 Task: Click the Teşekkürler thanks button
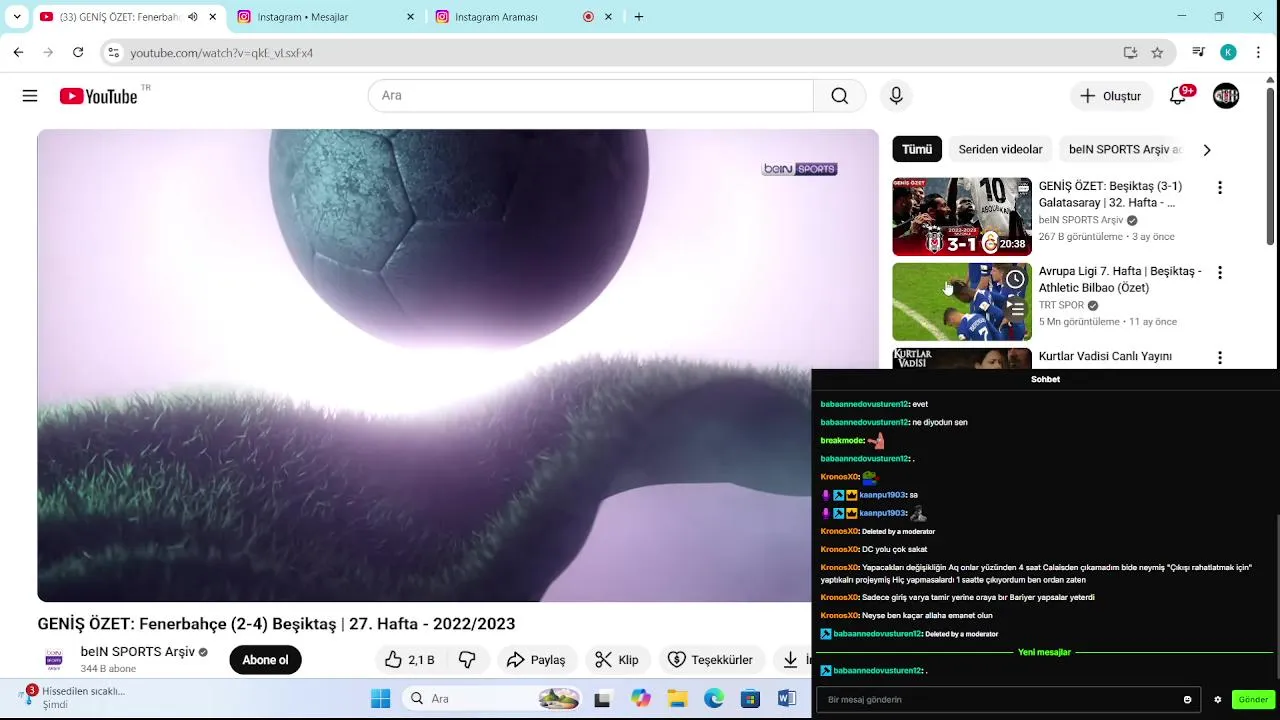point(710,660)
